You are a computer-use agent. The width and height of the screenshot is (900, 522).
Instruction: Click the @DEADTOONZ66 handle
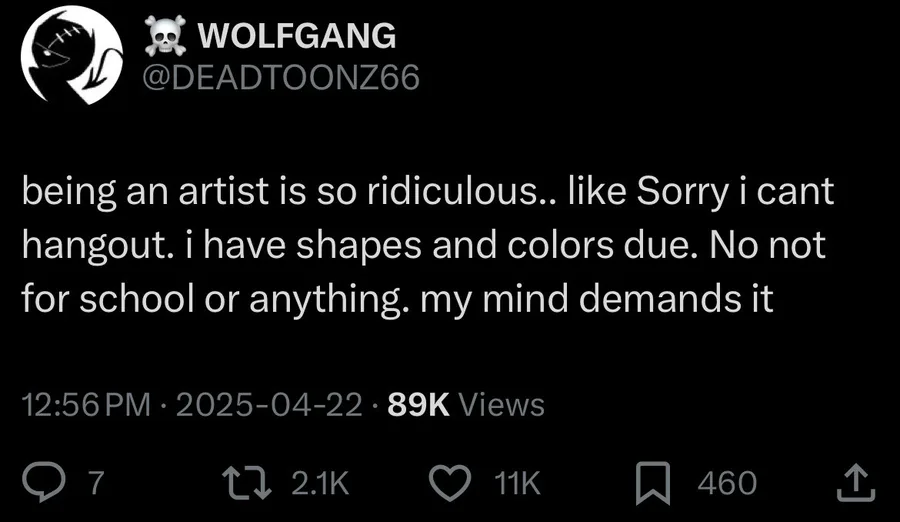(x=282, y=78)
